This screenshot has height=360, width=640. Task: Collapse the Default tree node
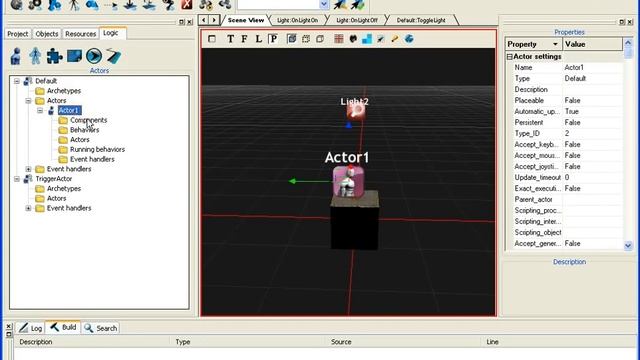[17, 81]
